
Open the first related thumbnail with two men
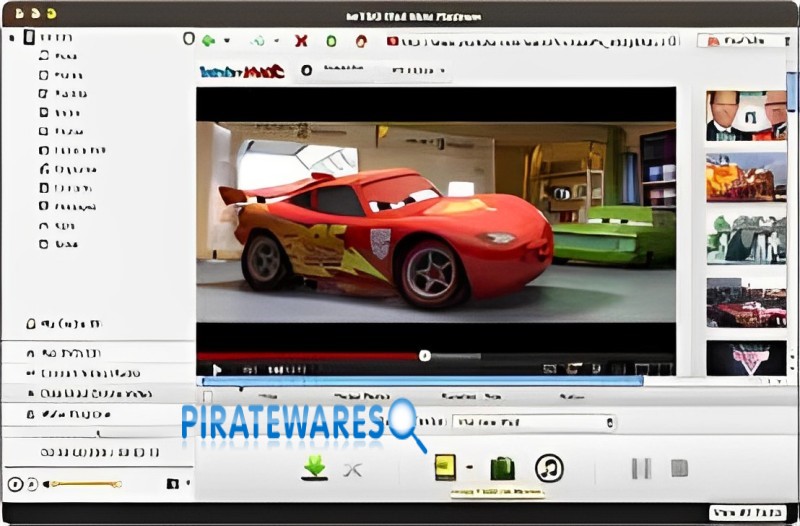click(x=746, y=116)
